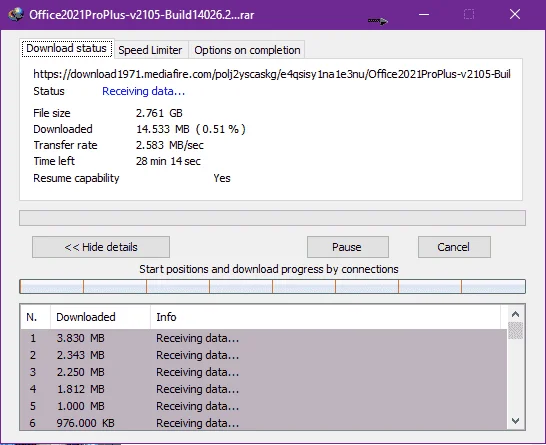The height and width of the screenshot is (445, 546).
Task: Select connection row 2 with 2.343 MB
Action: 264,355
